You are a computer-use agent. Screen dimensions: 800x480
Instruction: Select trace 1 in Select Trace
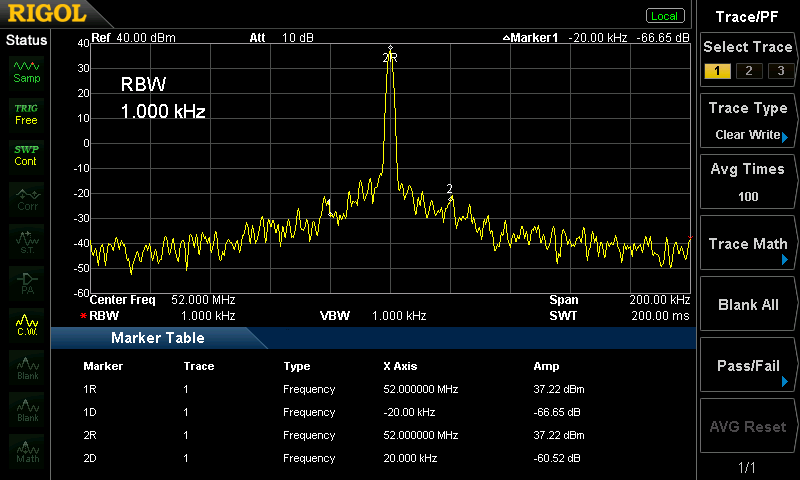coord(716,70)
